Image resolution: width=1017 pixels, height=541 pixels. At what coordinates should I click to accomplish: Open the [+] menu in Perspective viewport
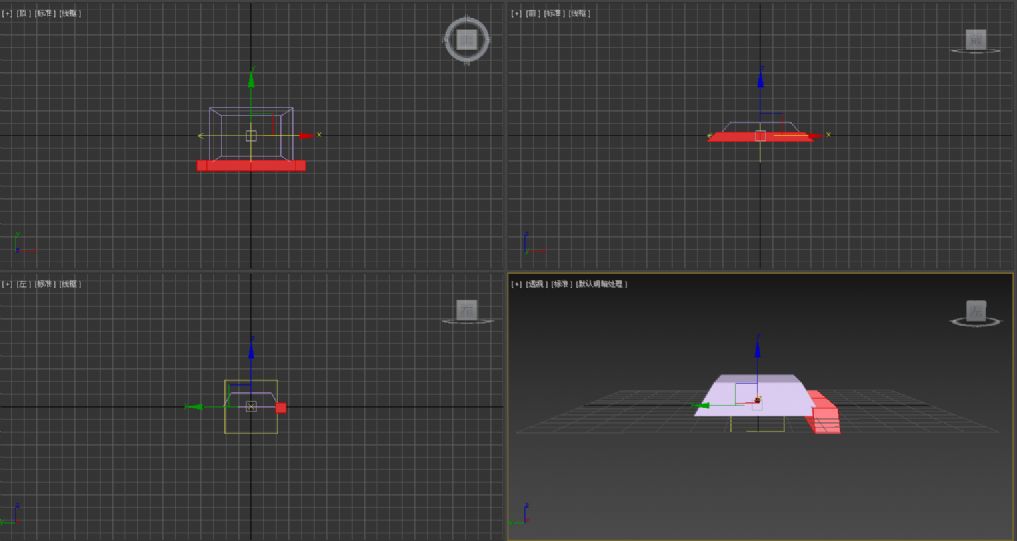coord(516,284)
